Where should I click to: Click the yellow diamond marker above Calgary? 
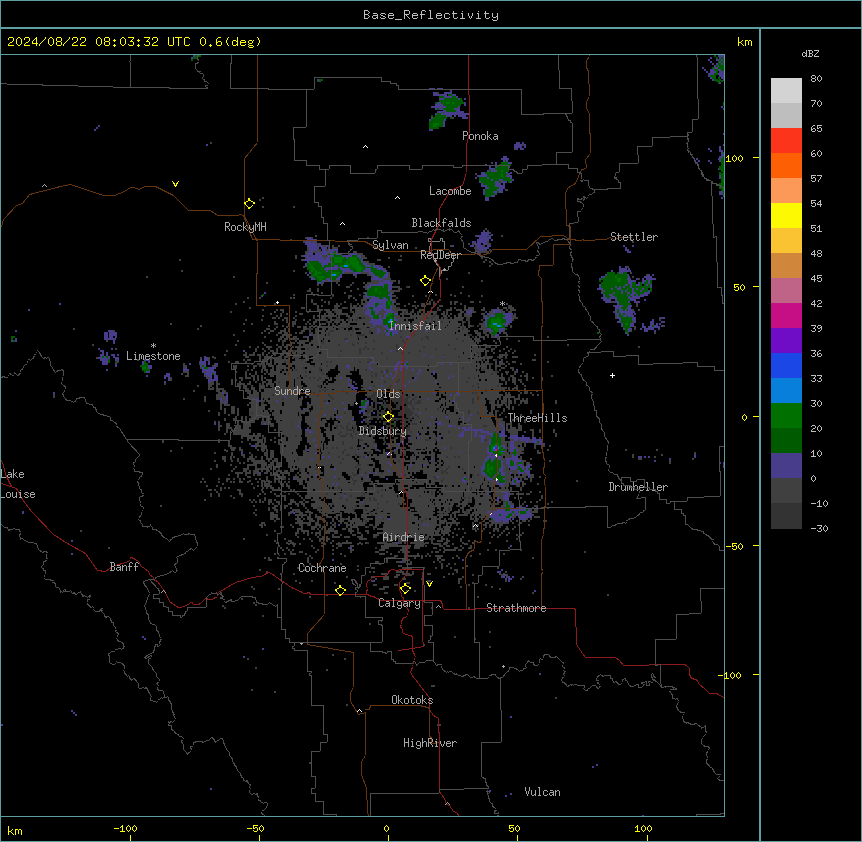pos(405,589)
